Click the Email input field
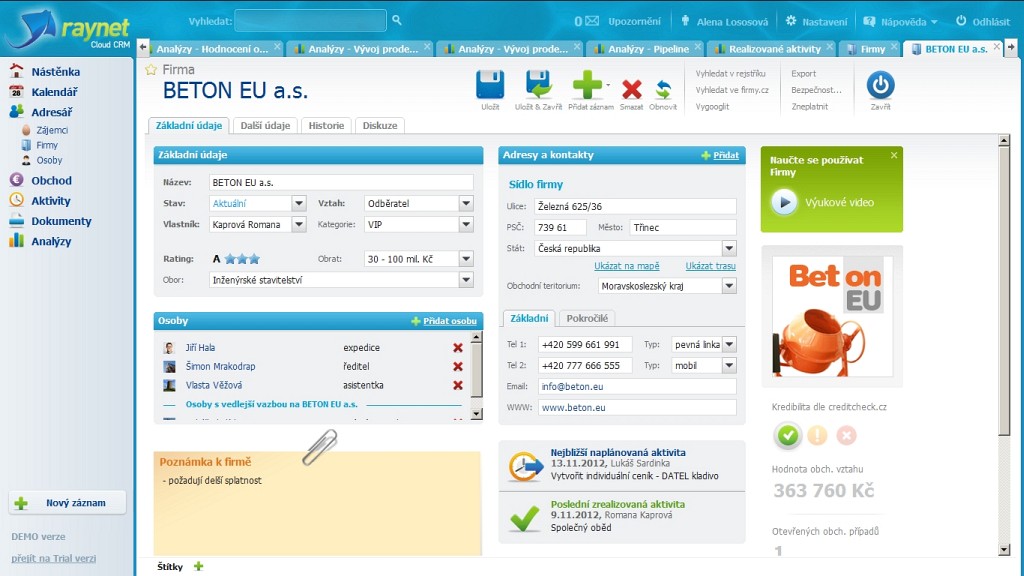 [x=637, y=387]
